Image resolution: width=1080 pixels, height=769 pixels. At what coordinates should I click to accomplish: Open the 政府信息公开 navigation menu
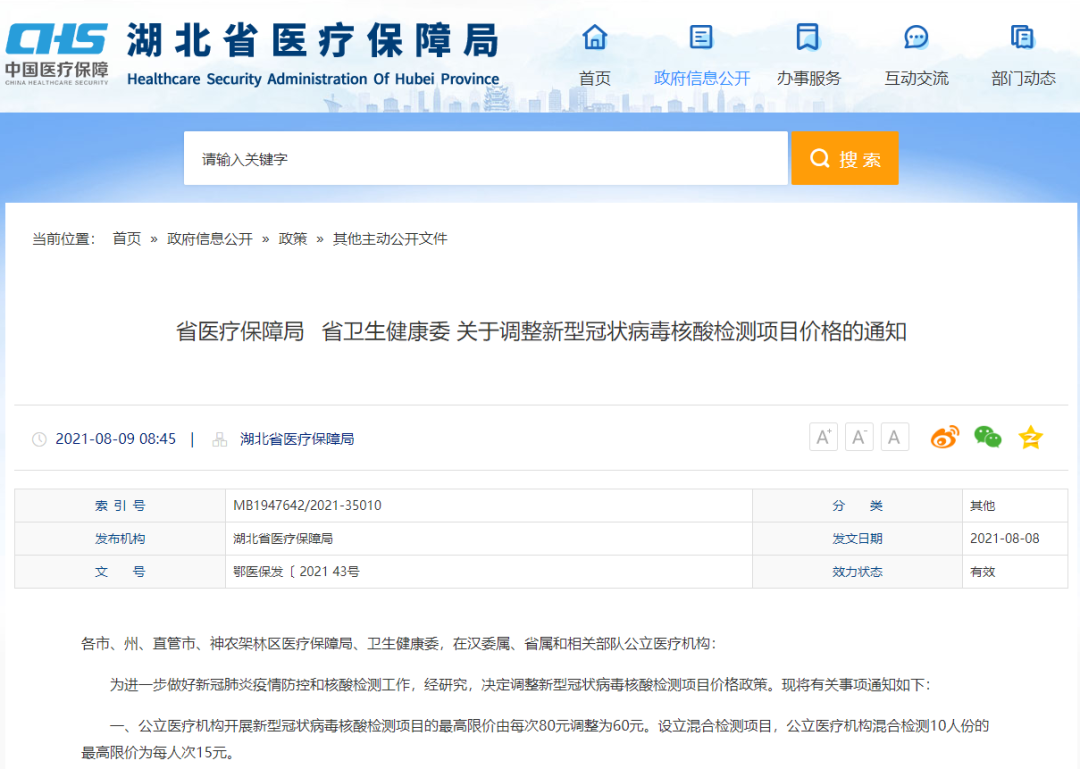701,78
